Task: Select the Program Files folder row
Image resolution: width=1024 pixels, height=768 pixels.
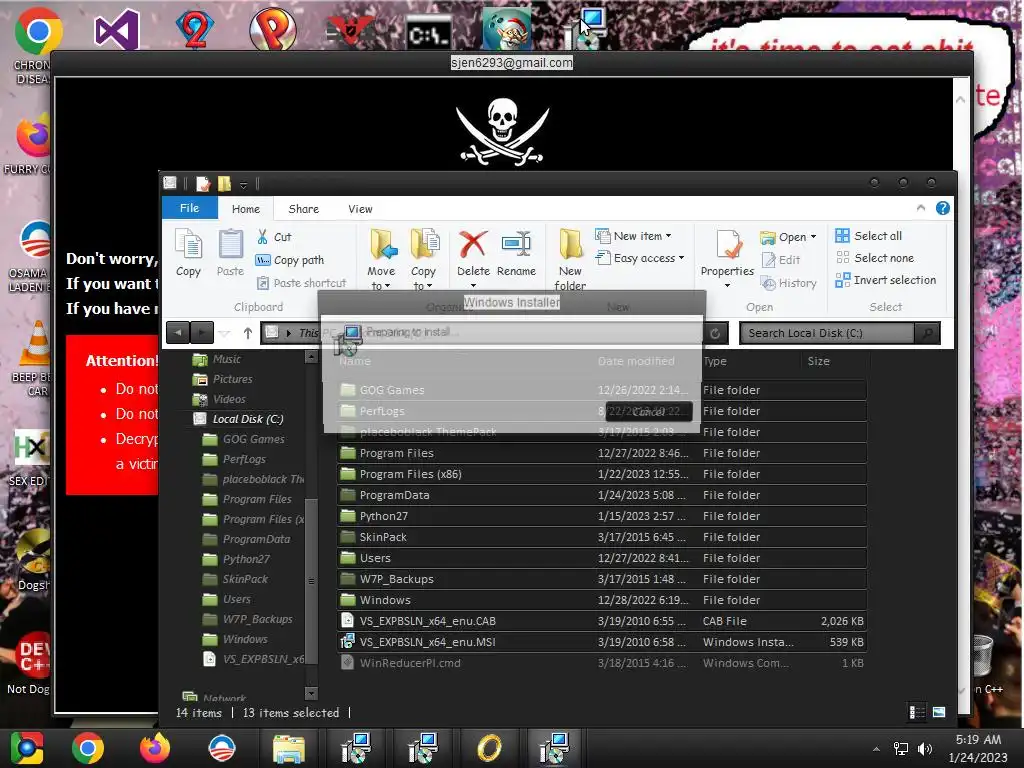Action: (x=602, y=453)
